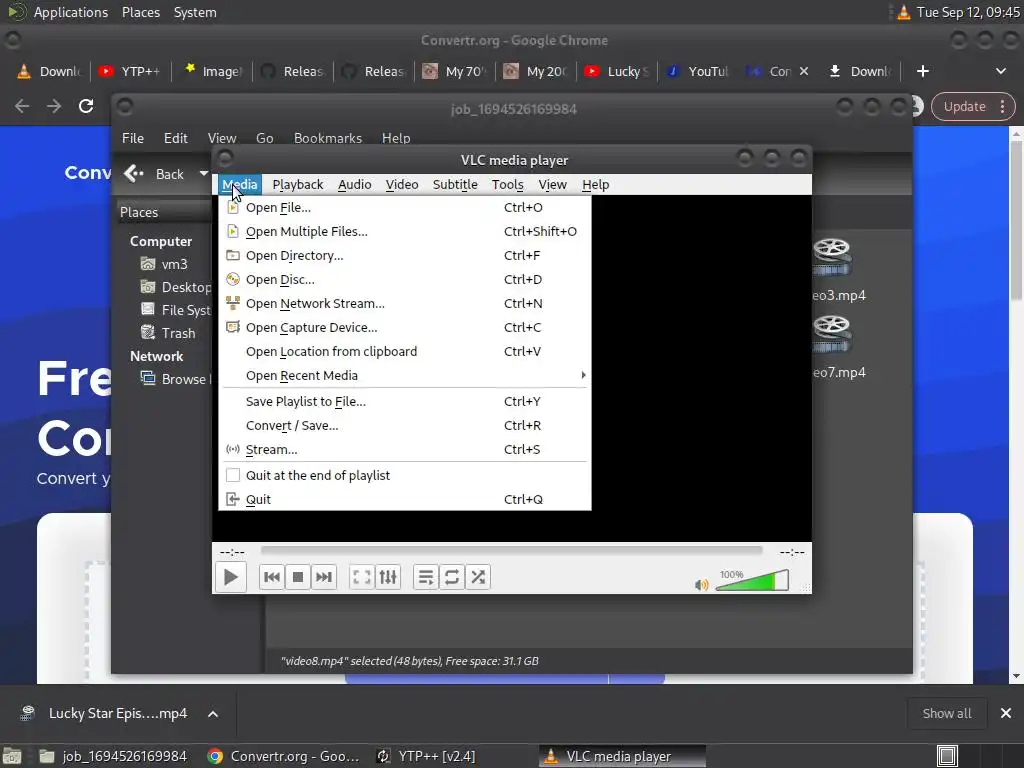The width and height of the screenshot is (1024, 768).
Task: Open the Places menu in top panel
Action: pos(141,12)
